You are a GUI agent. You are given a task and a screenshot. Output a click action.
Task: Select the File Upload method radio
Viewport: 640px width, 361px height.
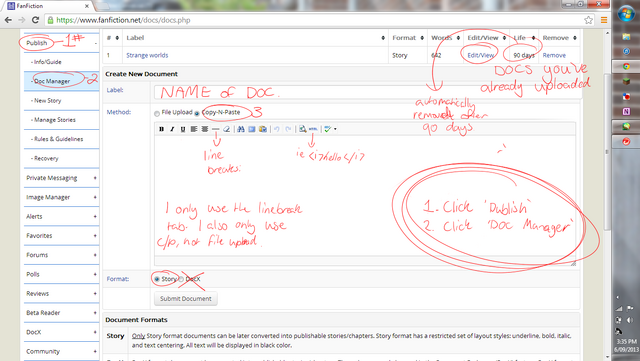[x=157, y=114]
